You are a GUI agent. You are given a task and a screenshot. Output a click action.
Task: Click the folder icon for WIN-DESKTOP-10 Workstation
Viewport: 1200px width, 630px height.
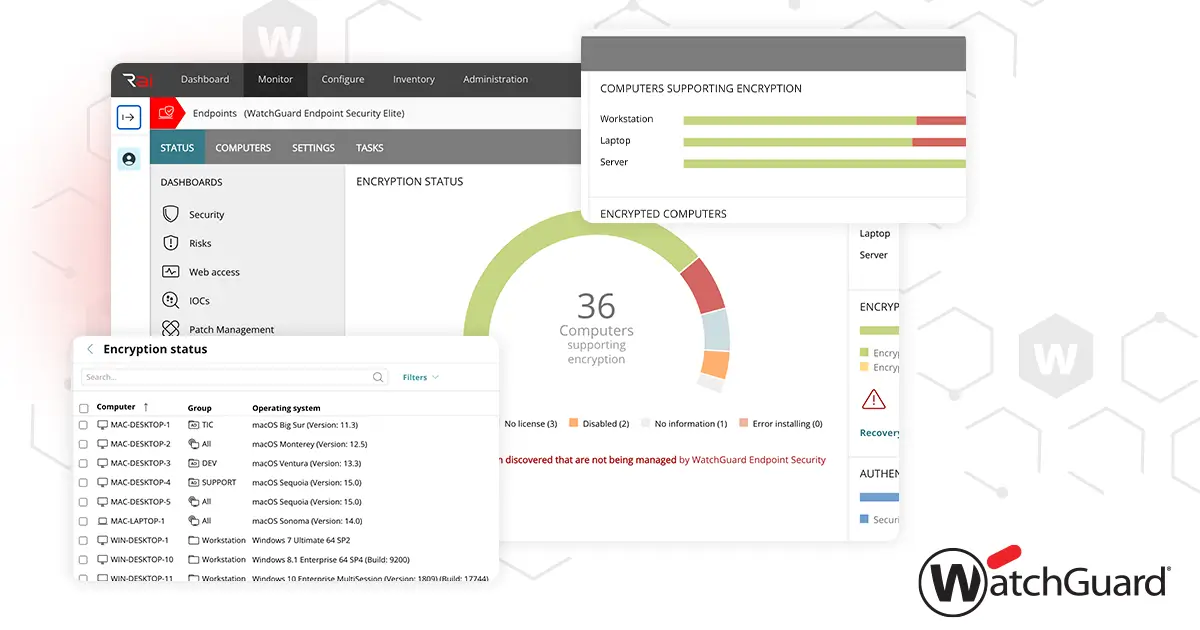click(193, 560)
